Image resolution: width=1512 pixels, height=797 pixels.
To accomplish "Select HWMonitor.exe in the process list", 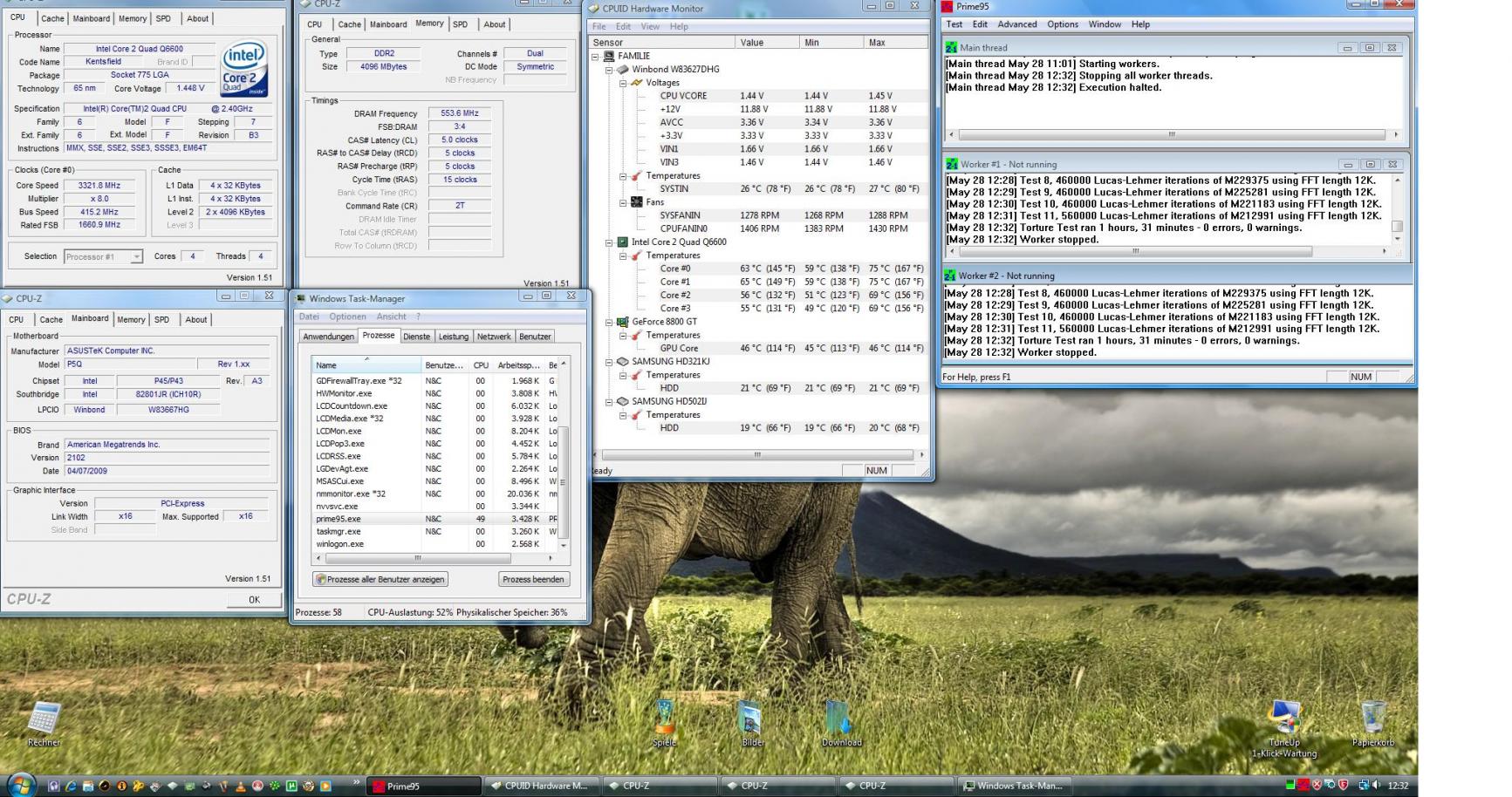I will coord(435,393).
